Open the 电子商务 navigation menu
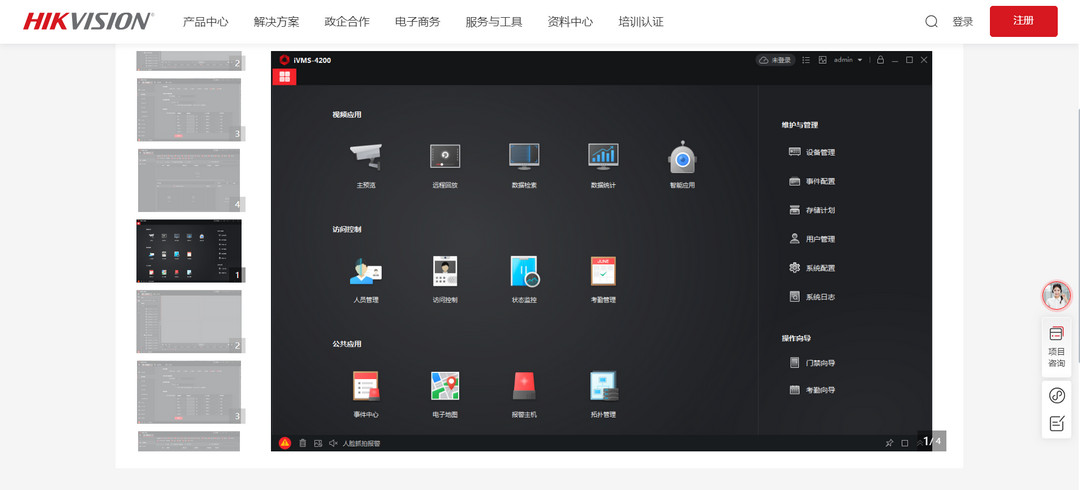Screen dimensions: 1080x490 [x=417, y=21]
